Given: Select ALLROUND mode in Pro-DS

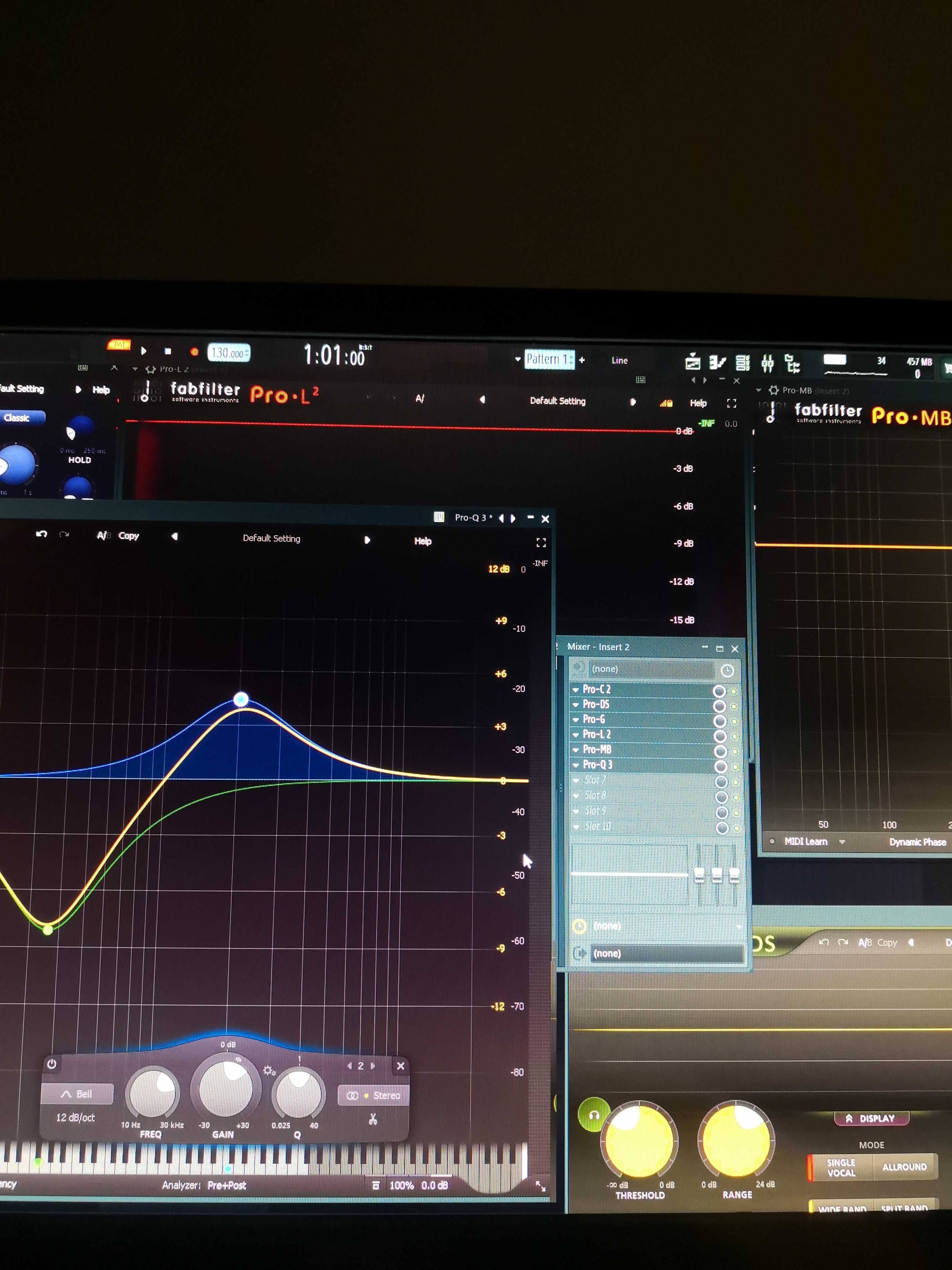Looking at the screenshot, I should pyautogui.click(x=904, y=1167).
